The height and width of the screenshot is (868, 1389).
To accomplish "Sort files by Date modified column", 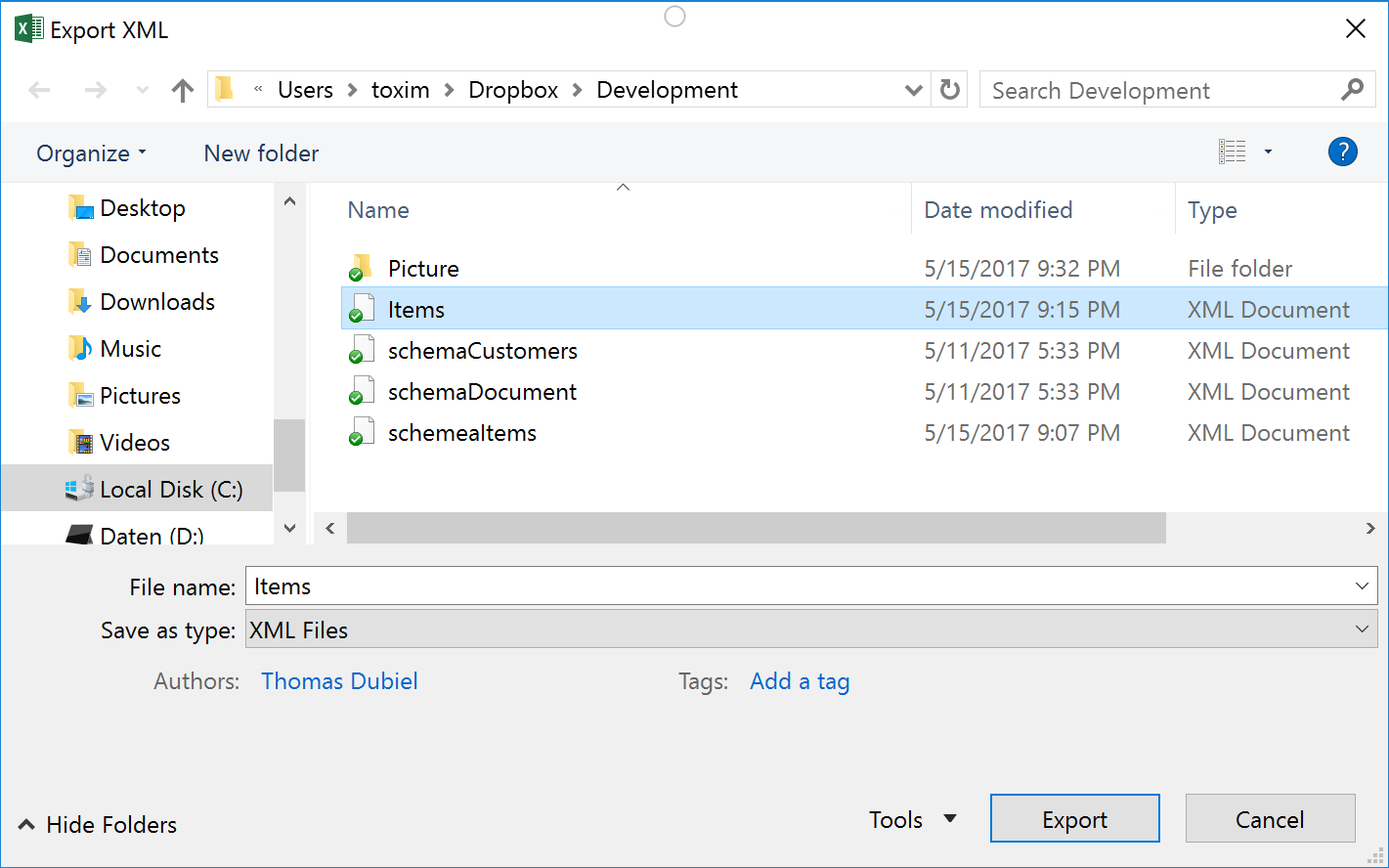I will pos(998,210).
